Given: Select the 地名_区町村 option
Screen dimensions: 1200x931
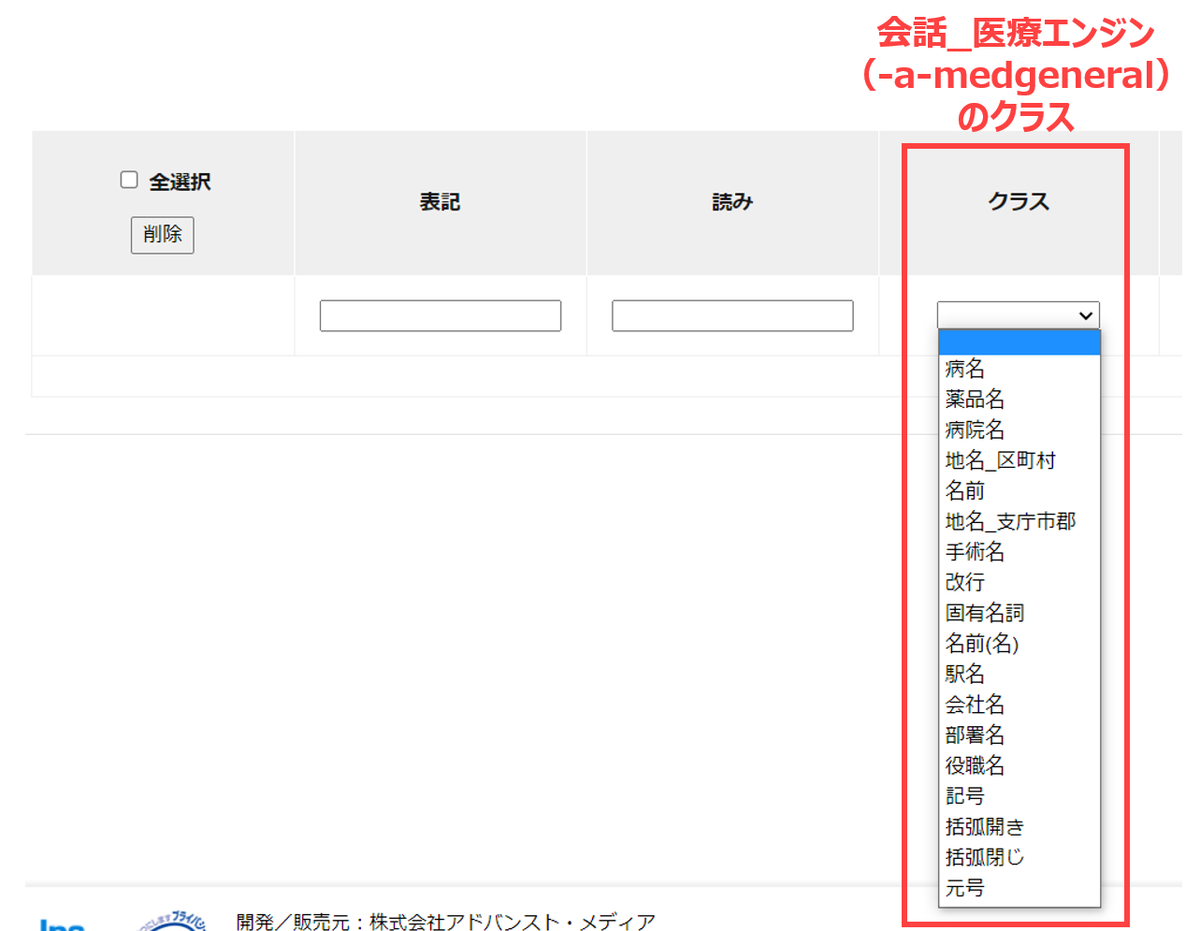Looking at the screenshot, I should [1019, 460].
